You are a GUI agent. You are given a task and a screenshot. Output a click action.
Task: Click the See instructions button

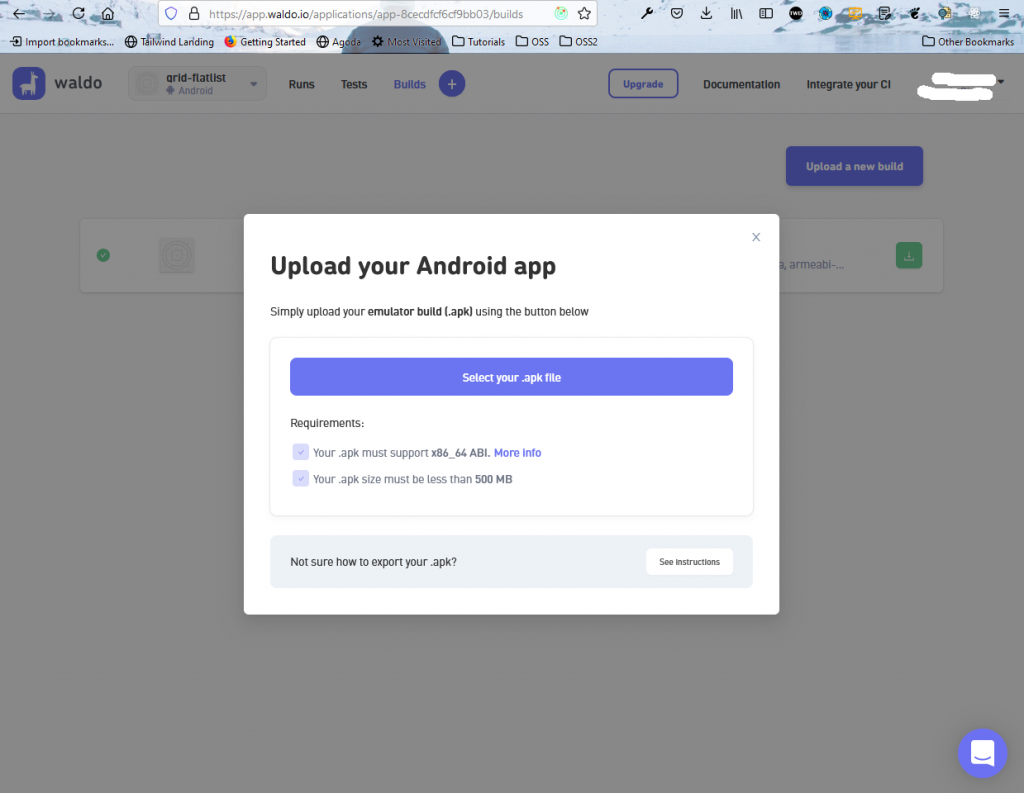pyautogui.click(x=689, y=562)
